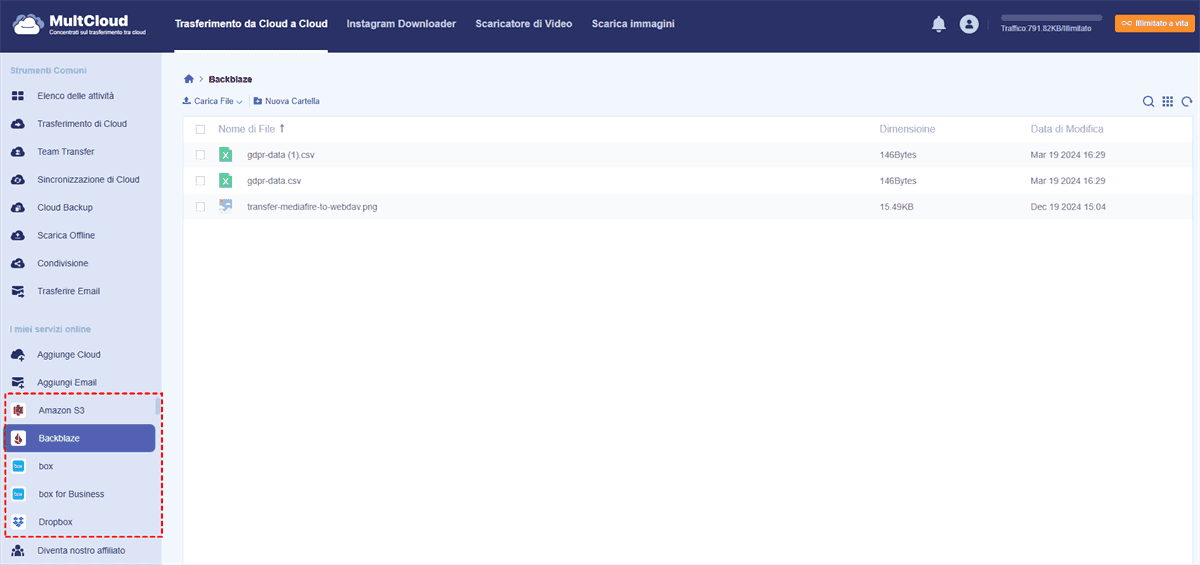
Task: Sort by Data di Modifica header
Action: [1067, 129]
